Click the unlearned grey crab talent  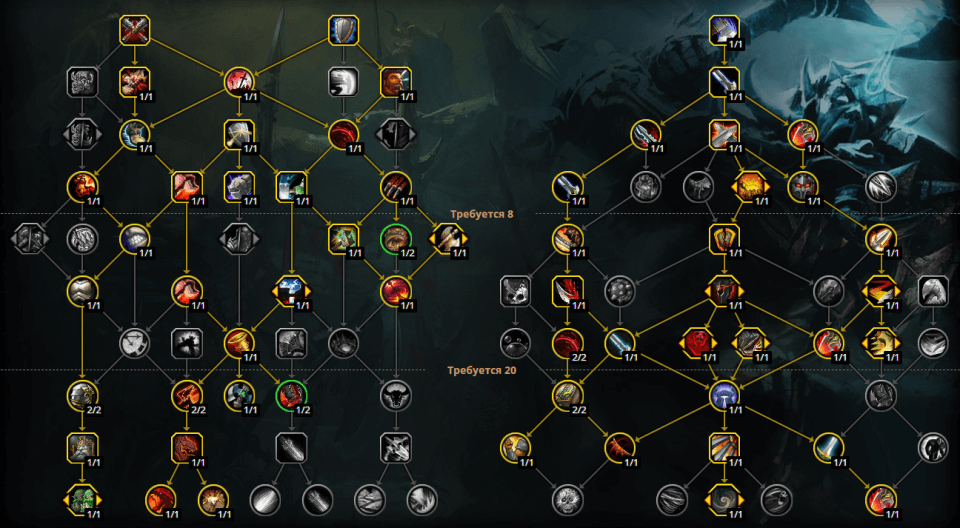pos(516,343)
